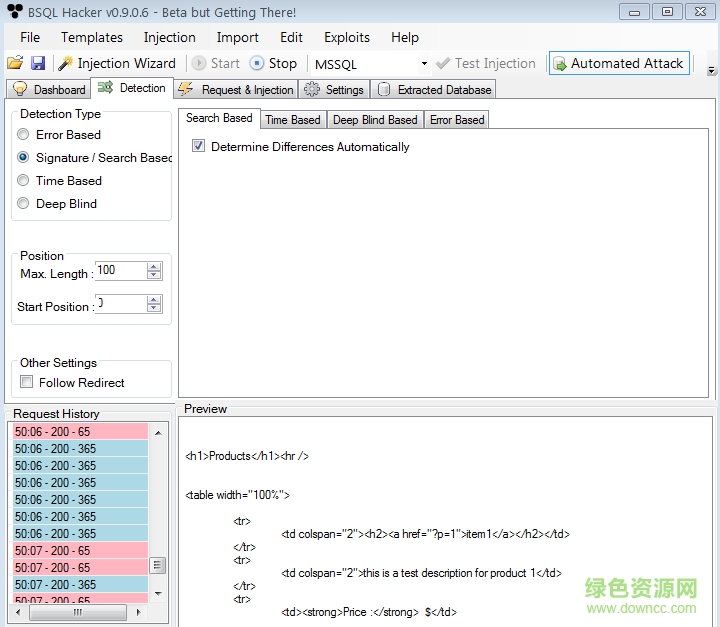The width and height of the screenshot is (720, 627).
Task: Expand the MSSQL database type dropdown
Action: 424,64
